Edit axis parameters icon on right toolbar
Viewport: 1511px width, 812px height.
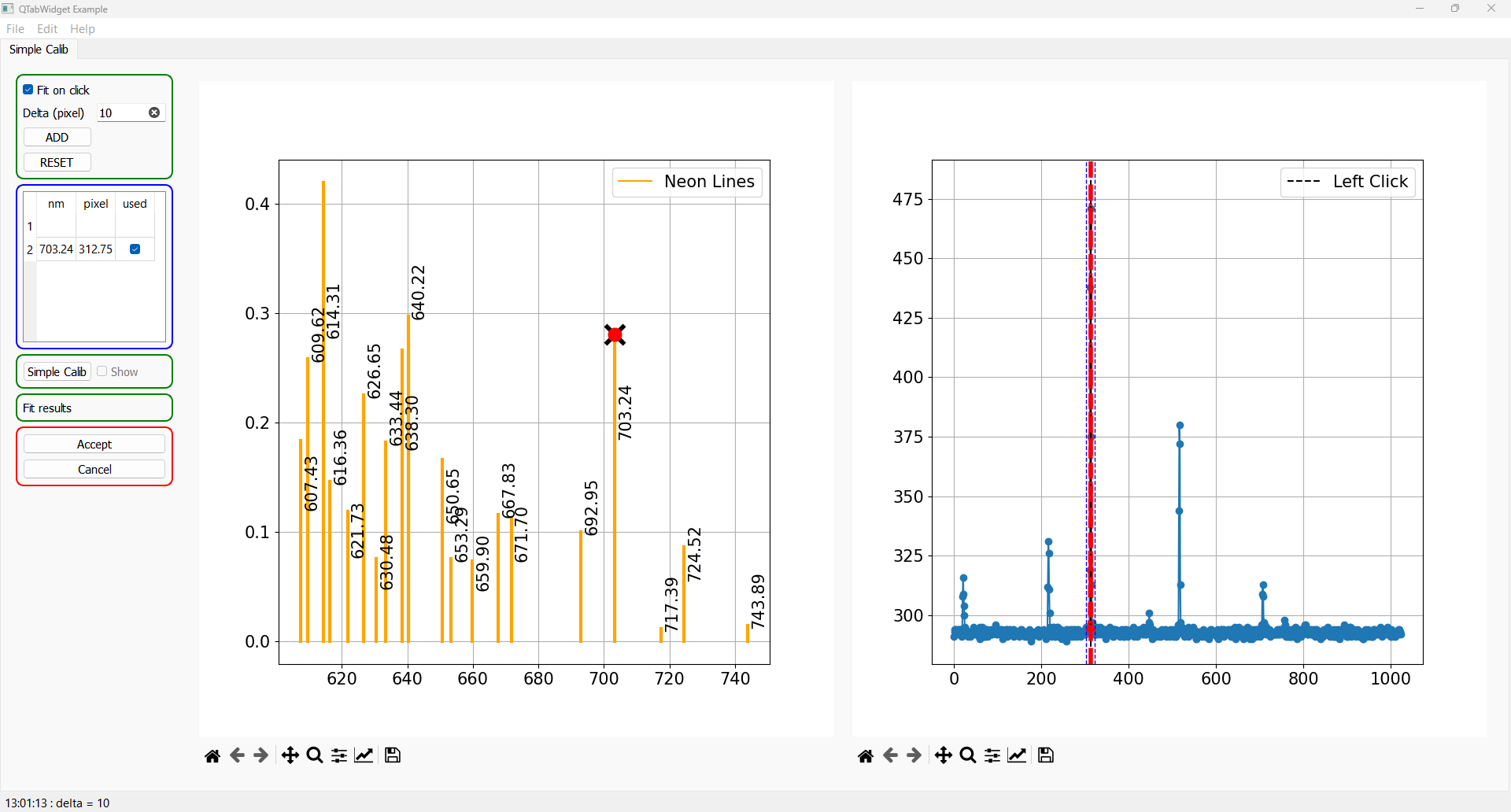point(1018,755)
